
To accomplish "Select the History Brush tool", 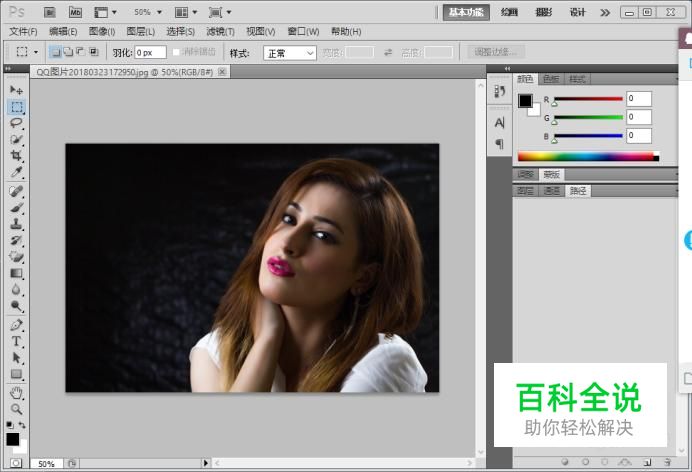I will coord(16,240).
